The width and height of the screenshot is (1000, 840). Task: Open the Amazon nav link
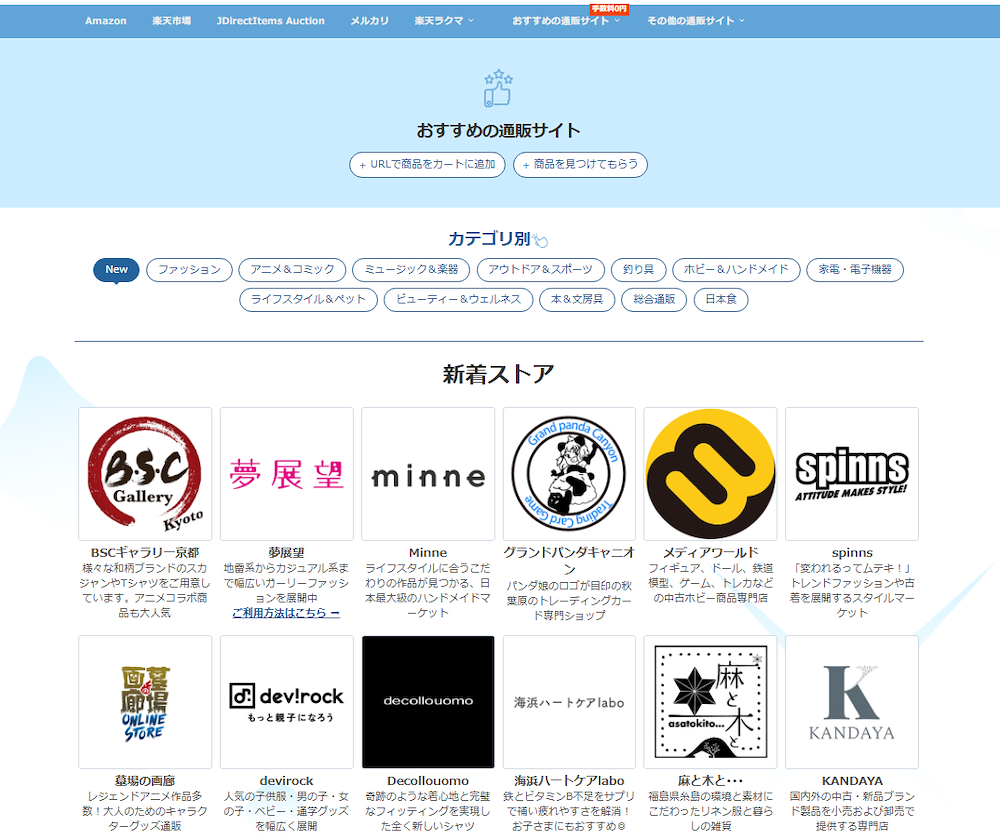(106, 21)
